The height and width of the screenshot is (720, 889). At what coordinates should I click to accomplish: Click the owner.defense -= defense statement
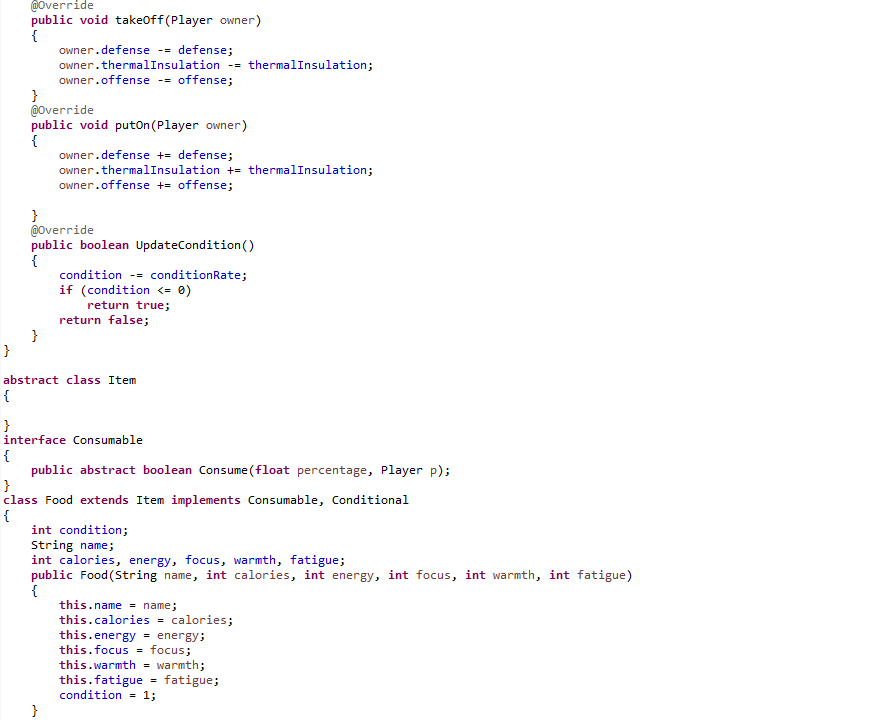click(145, 49)
